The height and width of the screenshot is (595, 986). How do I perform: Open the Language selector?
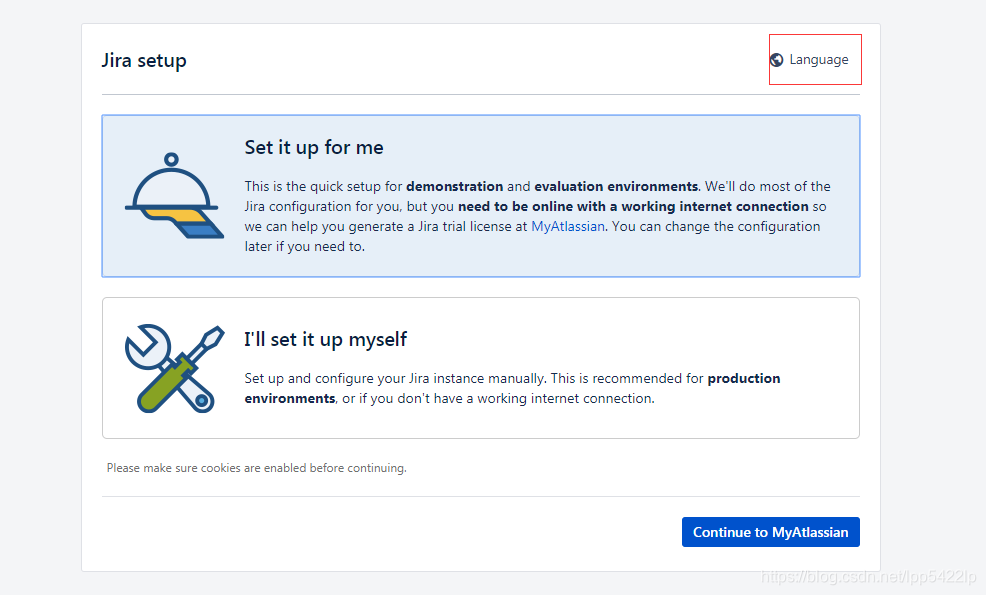809,60
